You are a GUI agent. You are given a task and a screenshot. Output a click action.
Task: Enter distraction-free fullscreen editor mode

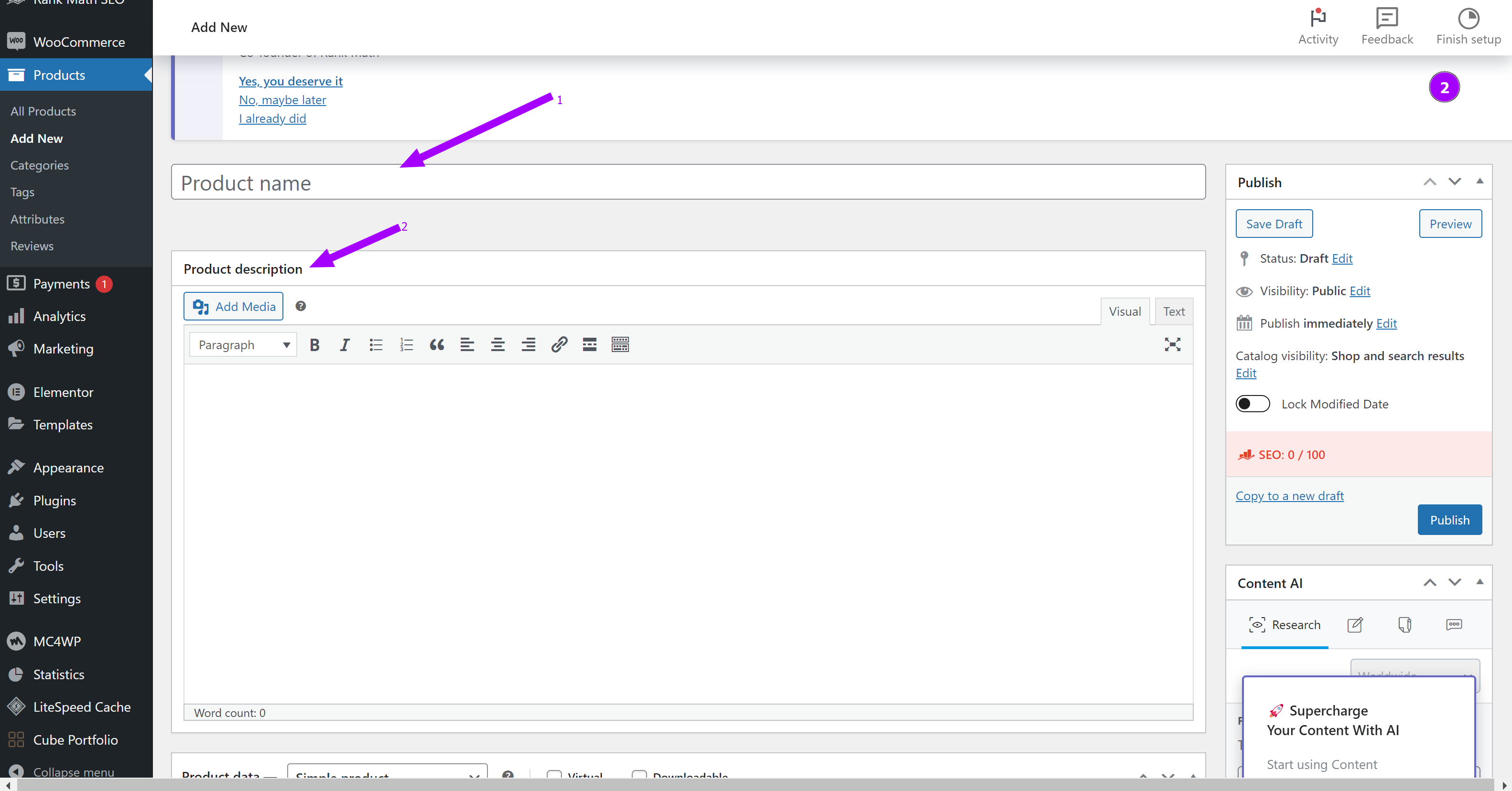[x=1172, y=344]
